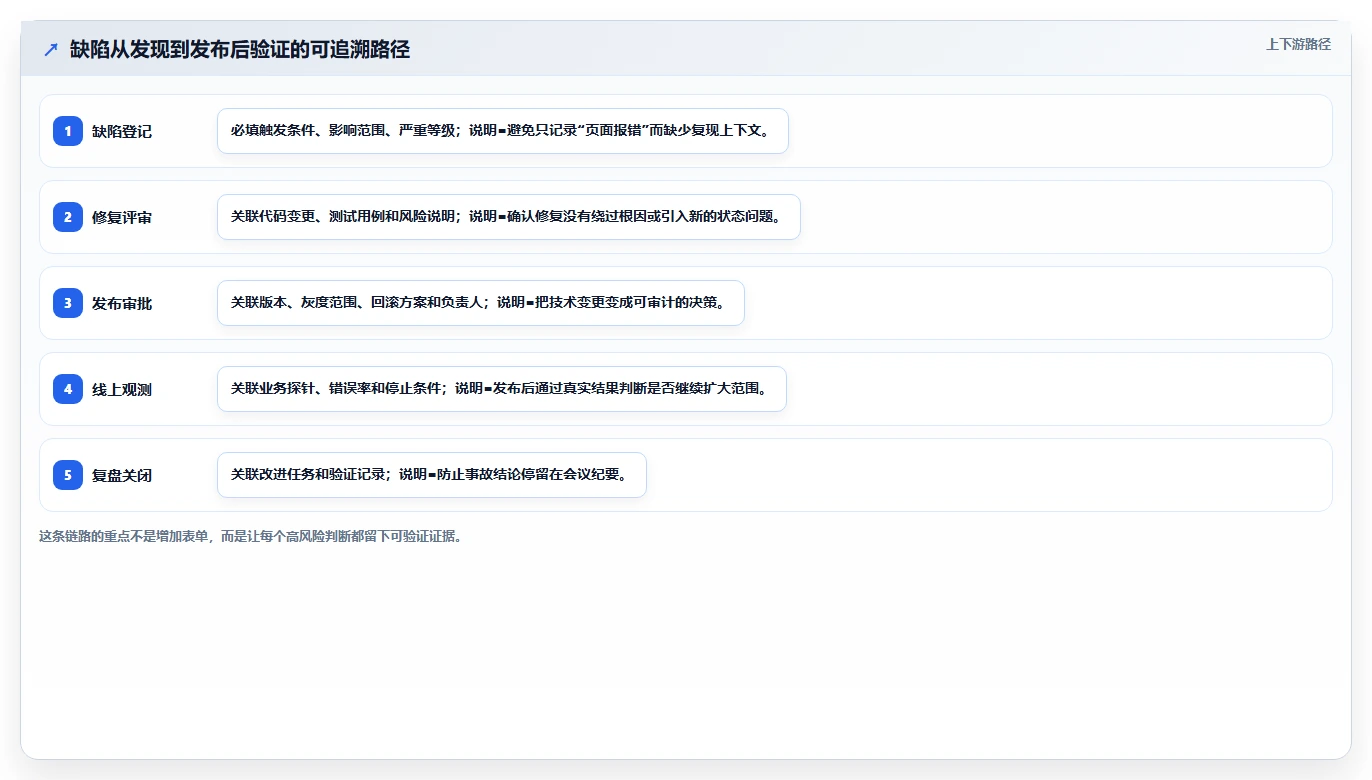Click the step 1 number badge

pos(68,131)
